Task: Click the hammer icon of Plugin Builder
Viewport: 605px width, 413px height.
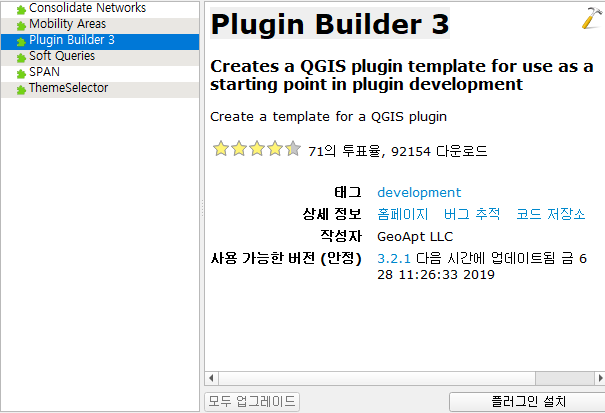Action: click(x=592, y=18)
